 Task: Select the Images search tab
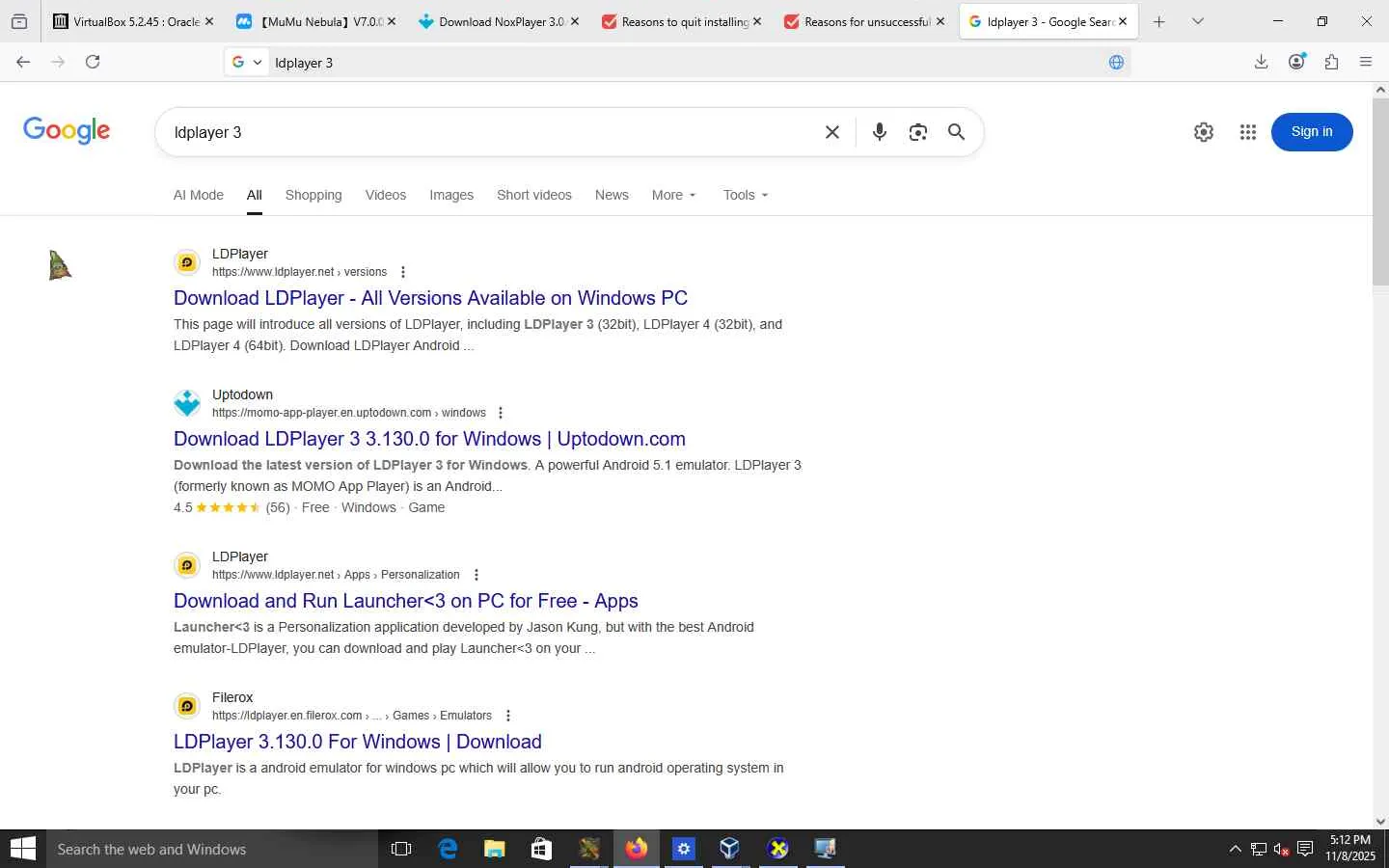click(x=451, y=195)
